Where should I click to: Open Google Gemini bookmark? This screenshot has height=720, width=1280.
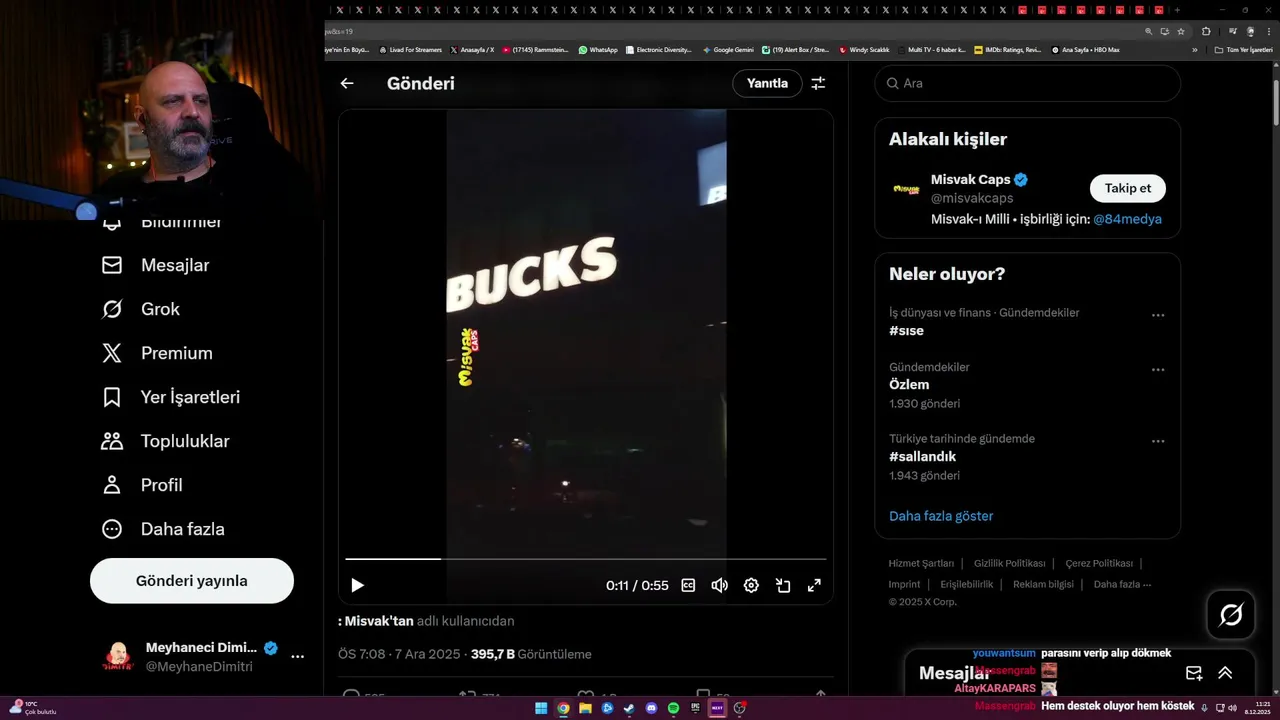point(728,49)
